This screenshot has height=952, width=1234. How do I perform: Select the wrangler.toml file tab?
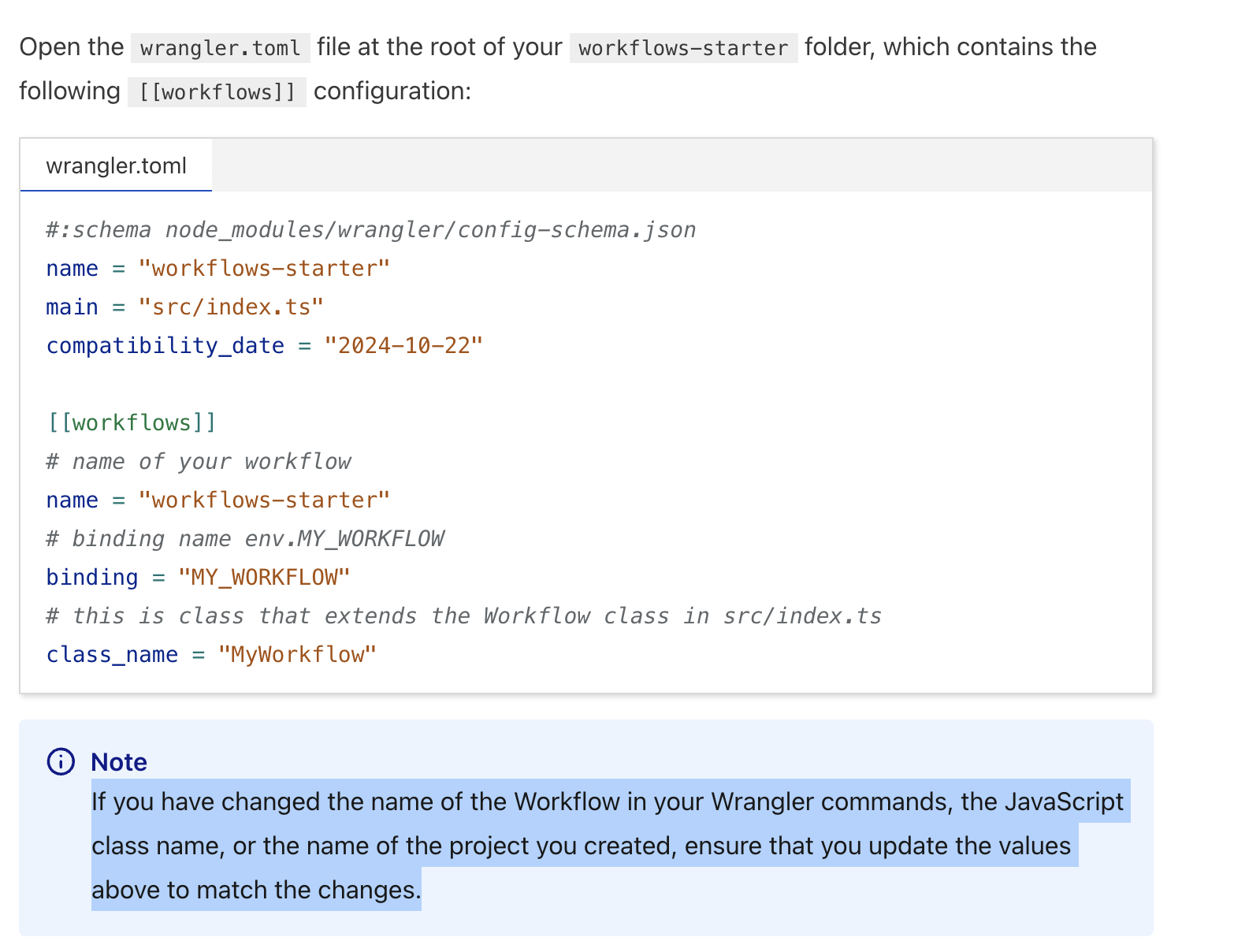pos(116,166)
